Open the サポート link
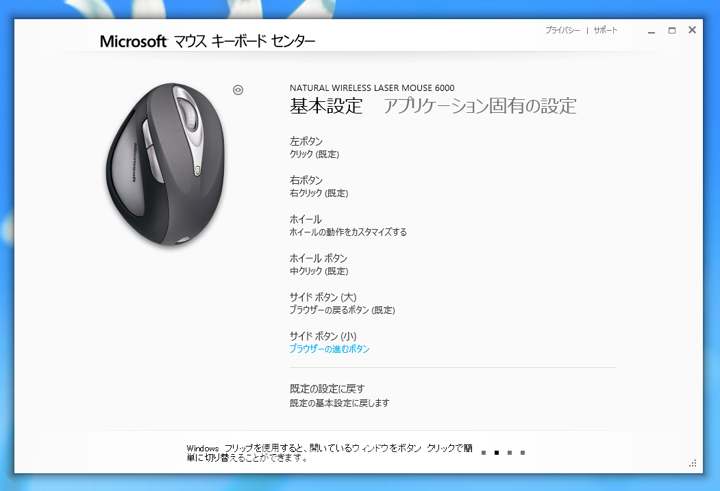Viewport: 720px width, 491px height. pos(605,30)
